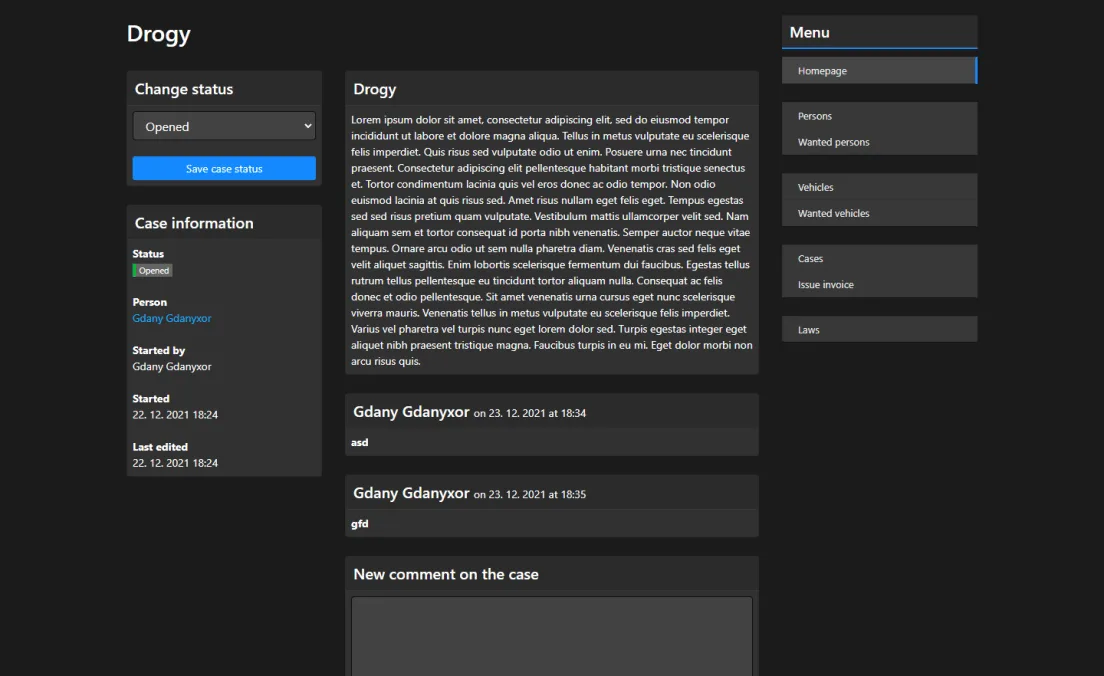
Task: Expand the status selector showing "Opened"
Action: (x=223, y=125)
